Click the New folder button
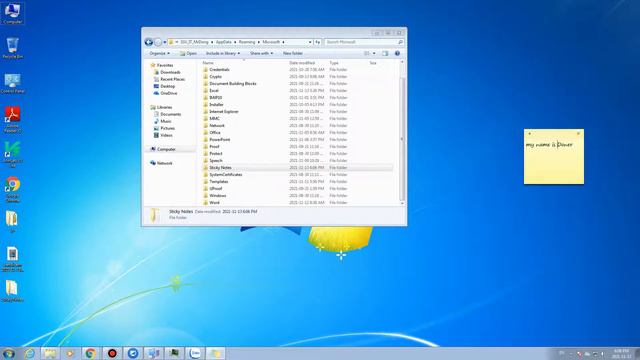Viewport: 640px width, 360px height. click(x=293, y=53)
